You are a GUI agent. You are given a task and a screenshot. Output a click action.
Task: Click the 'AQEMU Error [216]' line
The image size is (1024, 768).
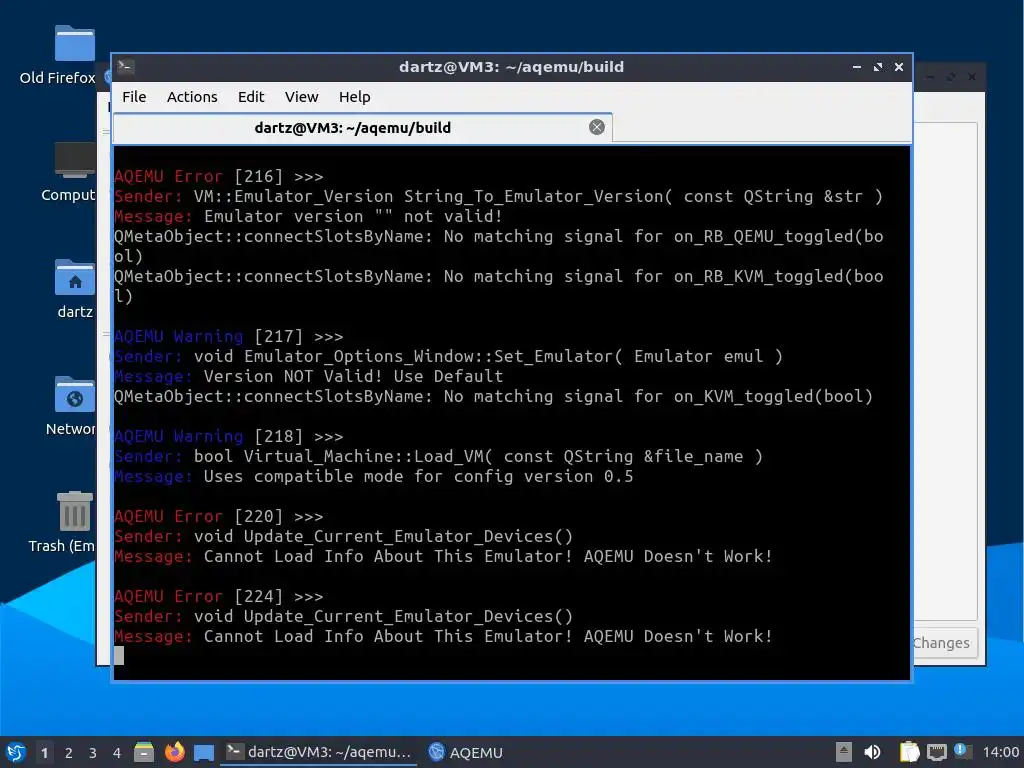tap(219, 176)
